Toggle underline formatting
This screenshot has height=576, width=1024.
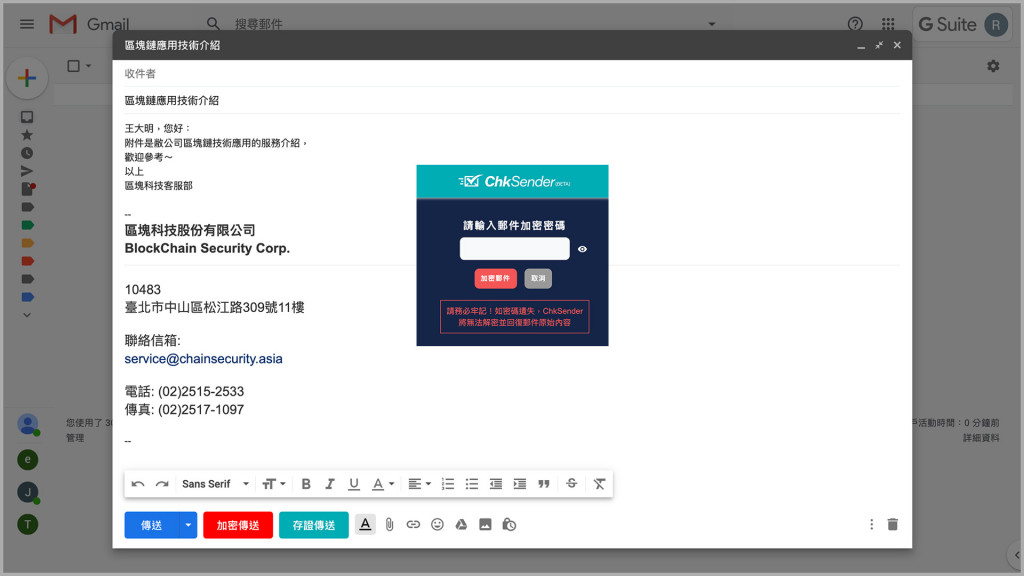[353, 484]
